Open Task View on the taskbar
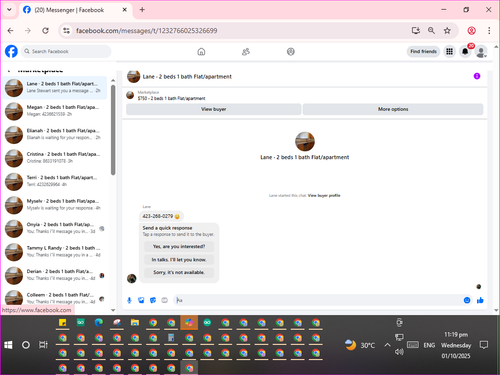Image resolution: width=500 pixels, height=375 pixels. 43,345
